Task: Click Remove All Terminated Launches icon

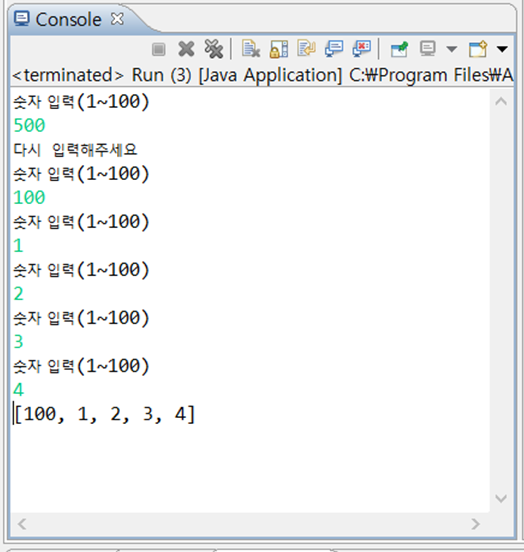Action: (x=213, y=49)
